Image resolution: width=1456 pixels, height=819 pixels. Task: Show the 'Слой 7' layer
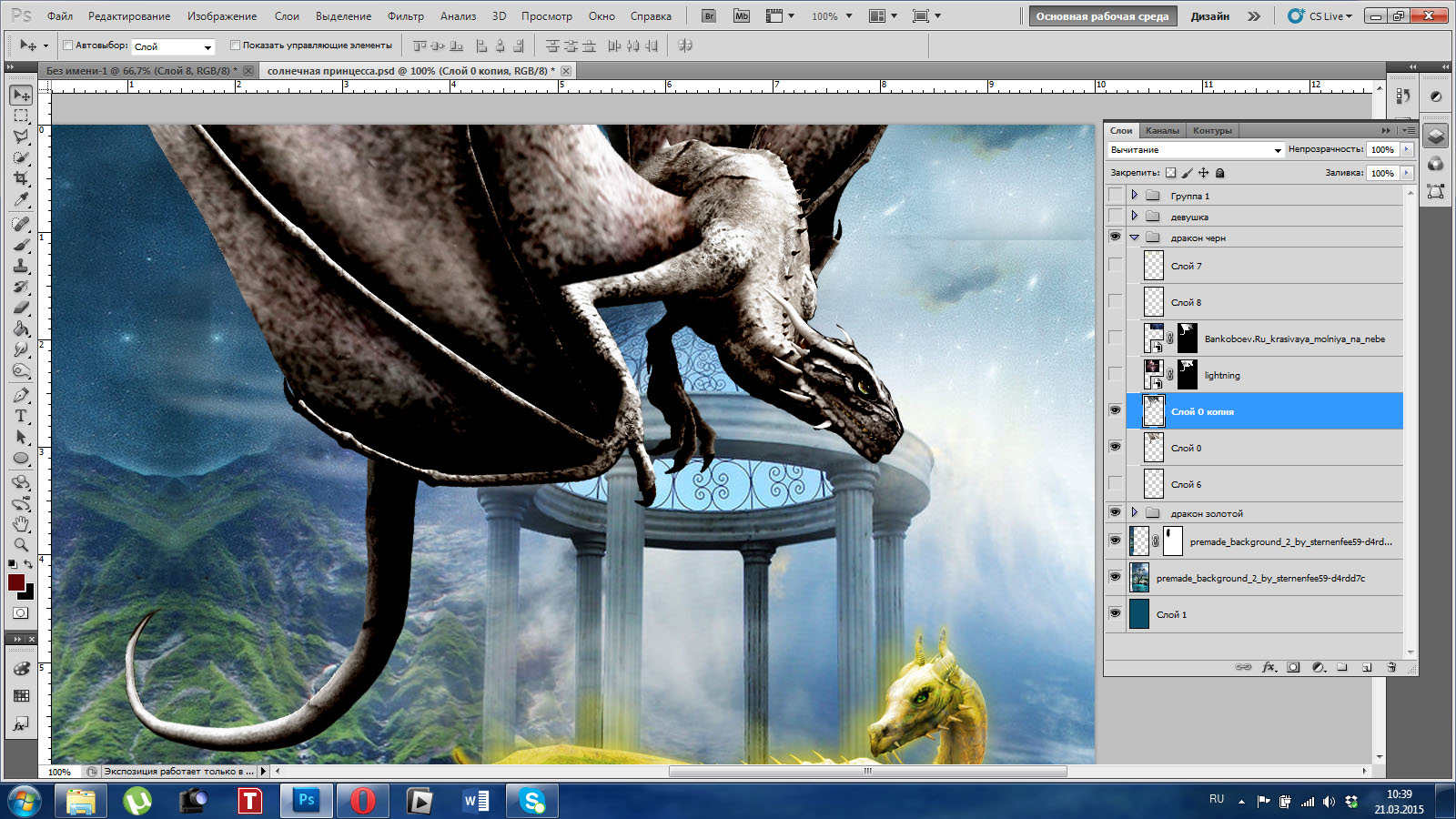[1115, 266]
